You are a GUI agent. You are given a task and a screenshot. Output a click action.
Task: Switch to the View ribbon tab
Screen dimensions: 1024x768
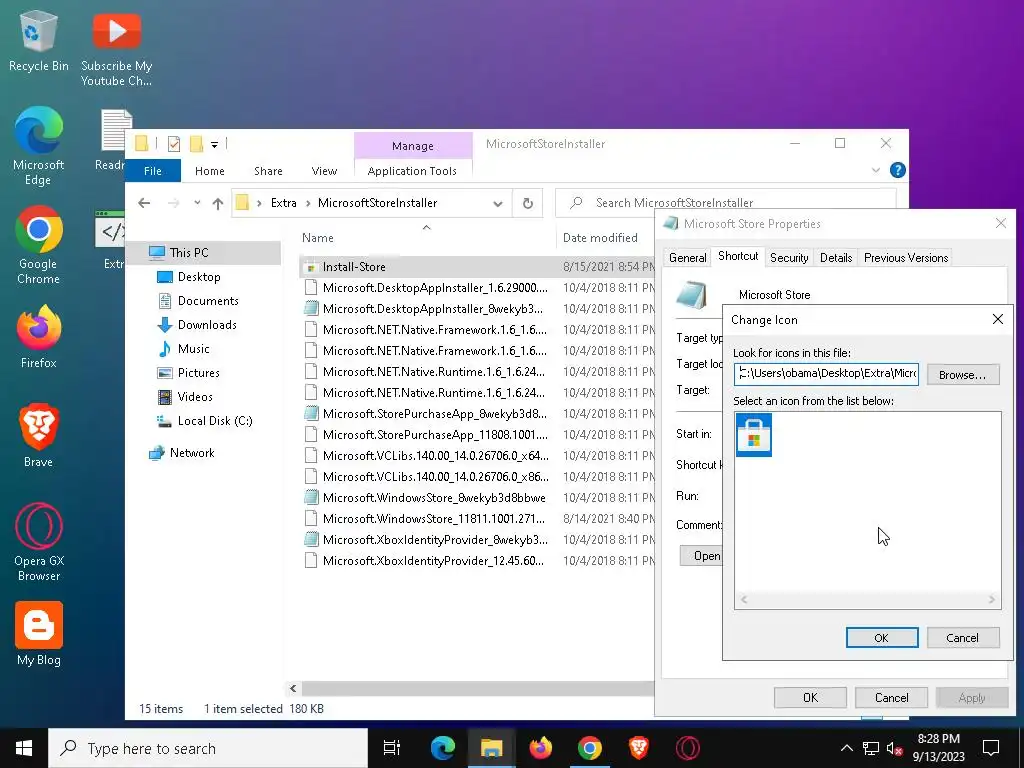click(324, 170)
